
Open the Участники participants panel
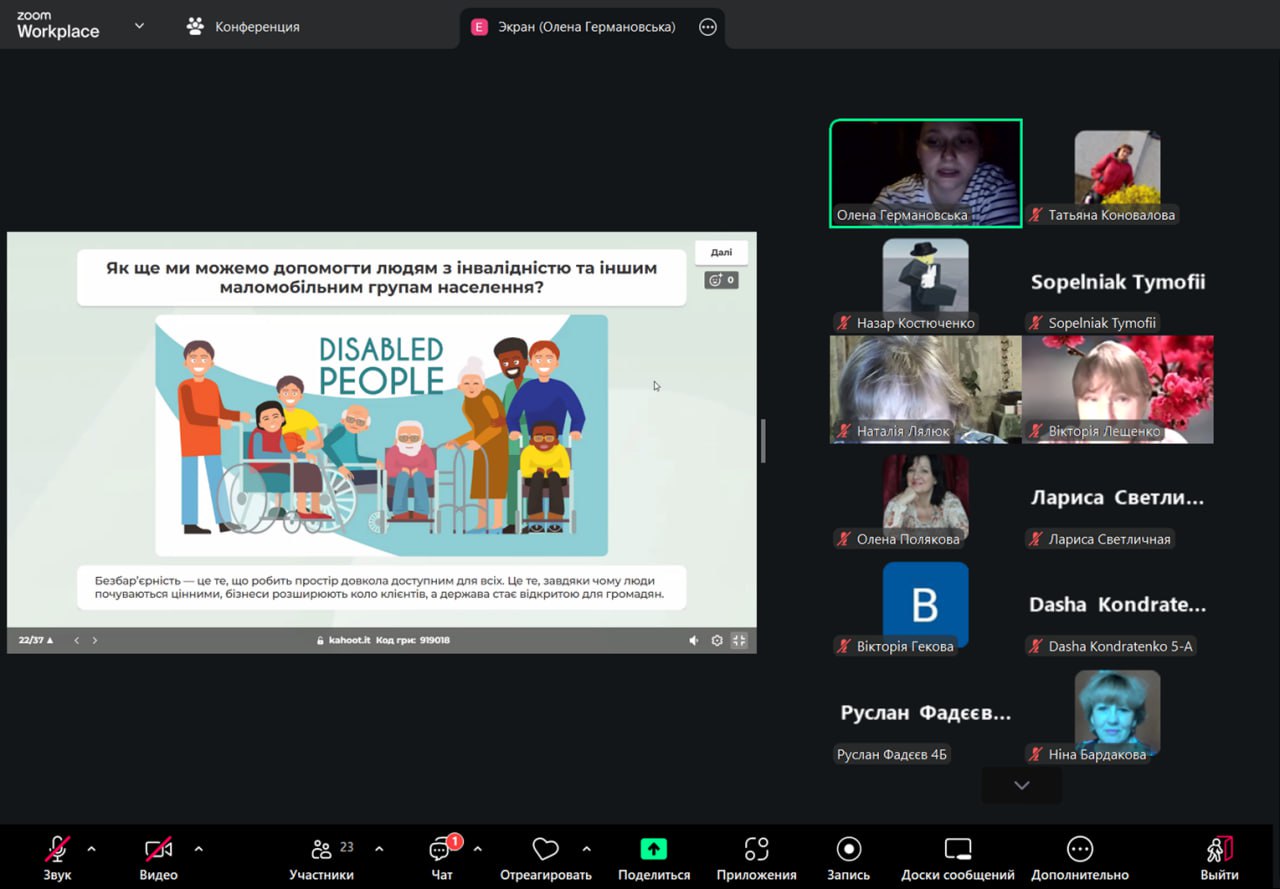coord(321,850)
